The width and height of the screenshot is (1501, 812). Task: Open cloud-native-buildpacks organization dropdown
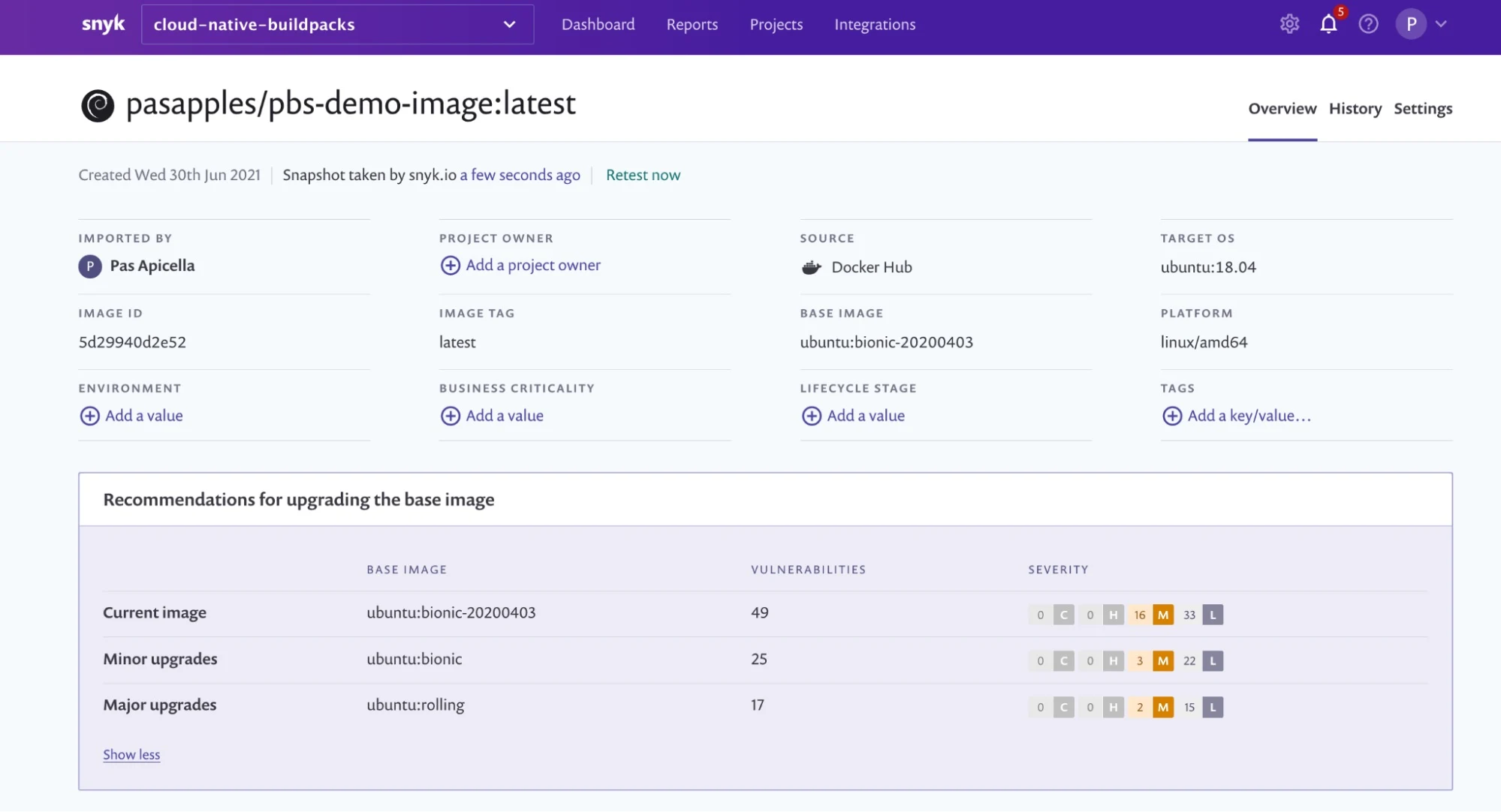point(337,24)
